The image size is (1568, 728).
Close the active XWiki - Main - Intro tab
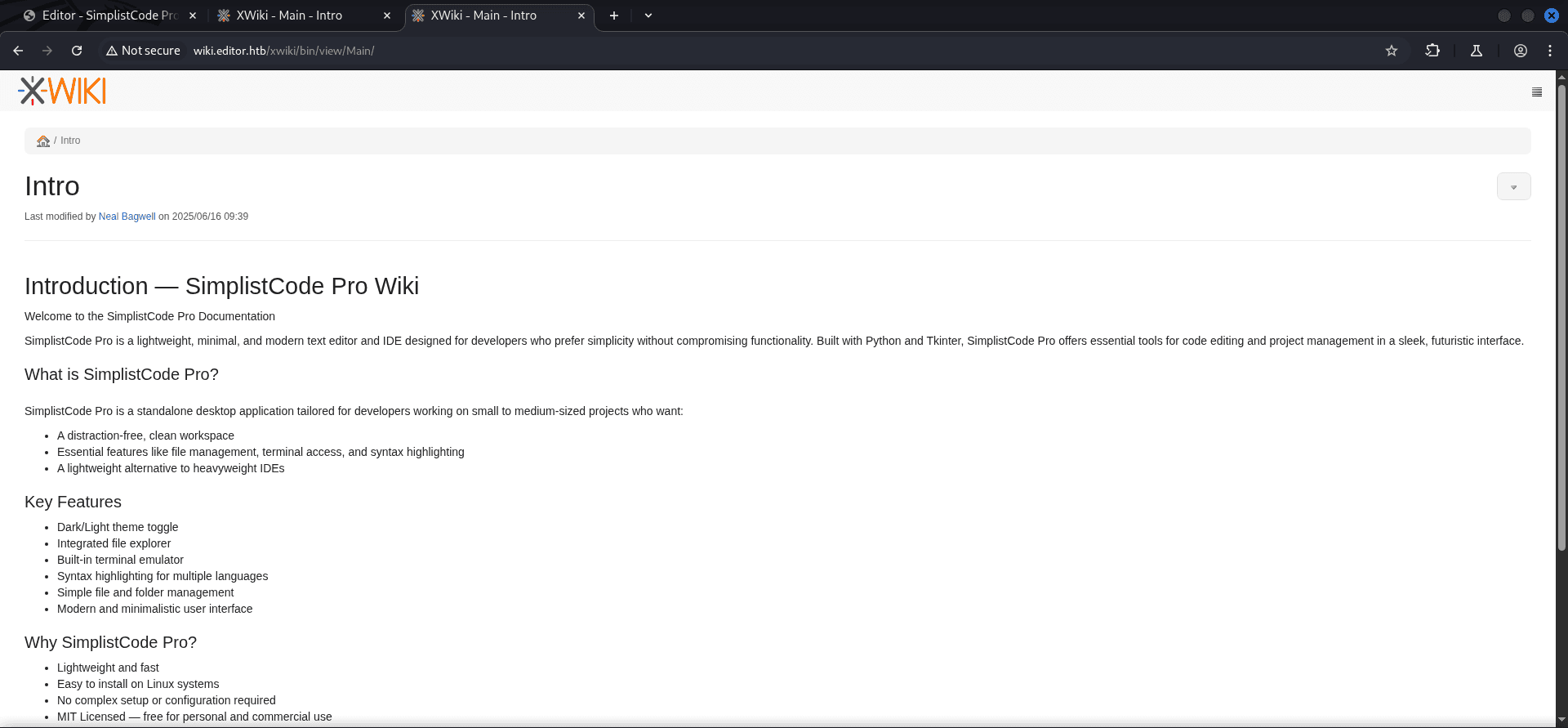(581, 16)
